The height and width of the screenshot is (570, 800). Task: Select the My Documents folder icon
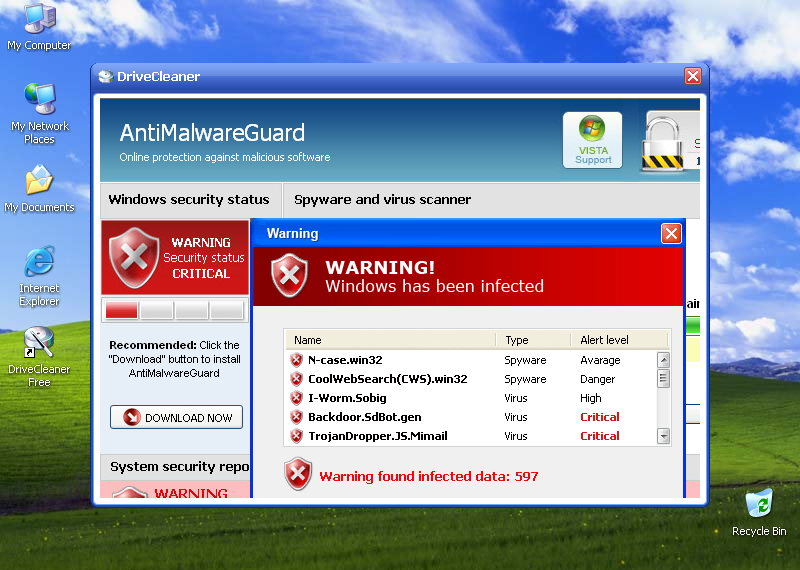[x=39, y=189]
